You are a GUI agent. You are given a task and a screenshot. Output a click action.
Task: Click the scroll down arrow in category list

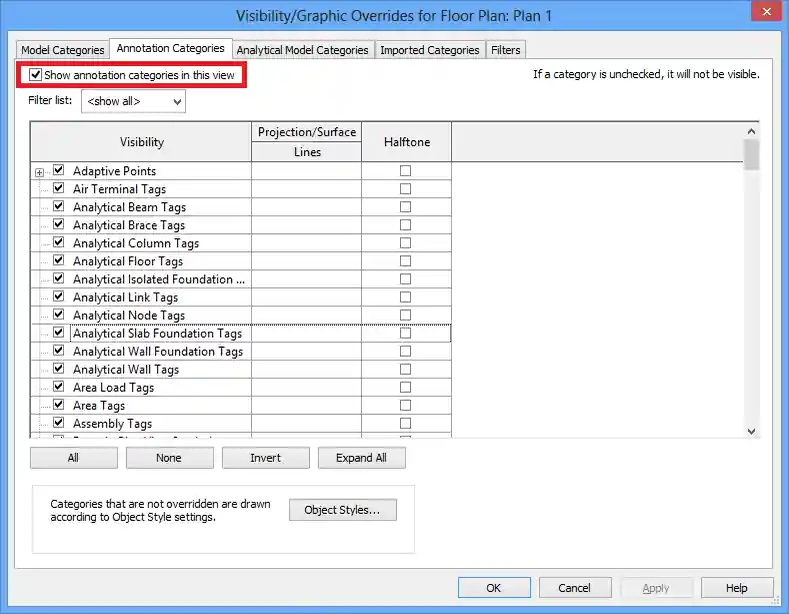(752, 430)
